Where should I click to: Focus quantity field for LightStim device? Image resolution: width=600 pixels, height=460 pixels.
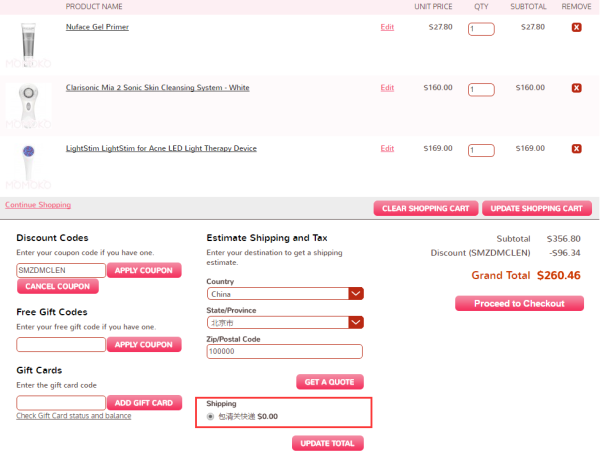(481, 150)
